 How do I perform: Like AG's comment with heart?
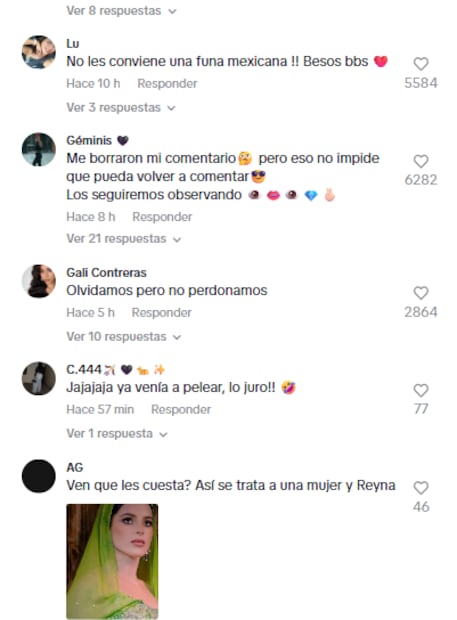point(421,488)
